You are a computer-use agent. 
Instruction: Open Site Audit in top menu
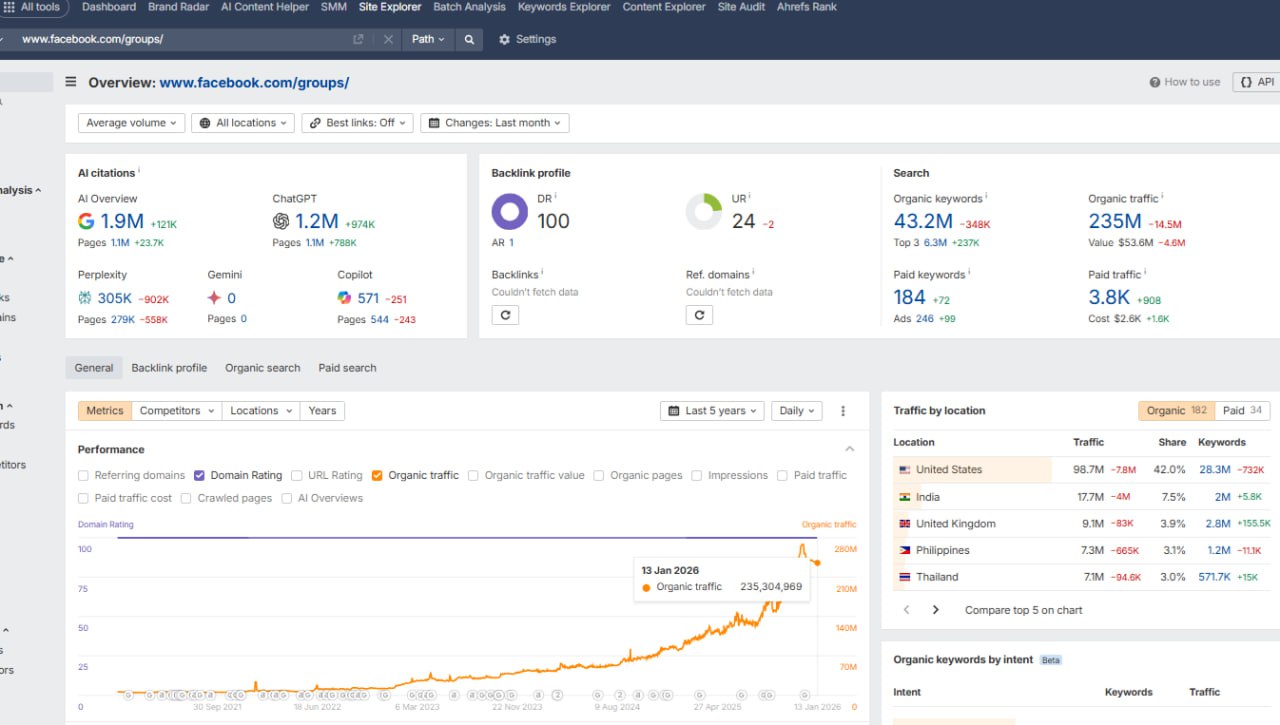tap(741, 7)
